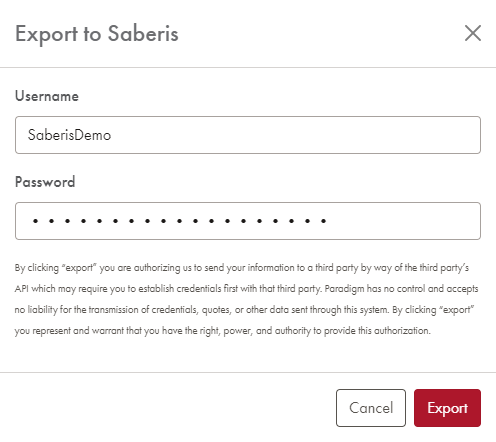The height and width of the screenshot is (442, 496).
Task: Focus the Username input field
Action: (x=248, y=135)
